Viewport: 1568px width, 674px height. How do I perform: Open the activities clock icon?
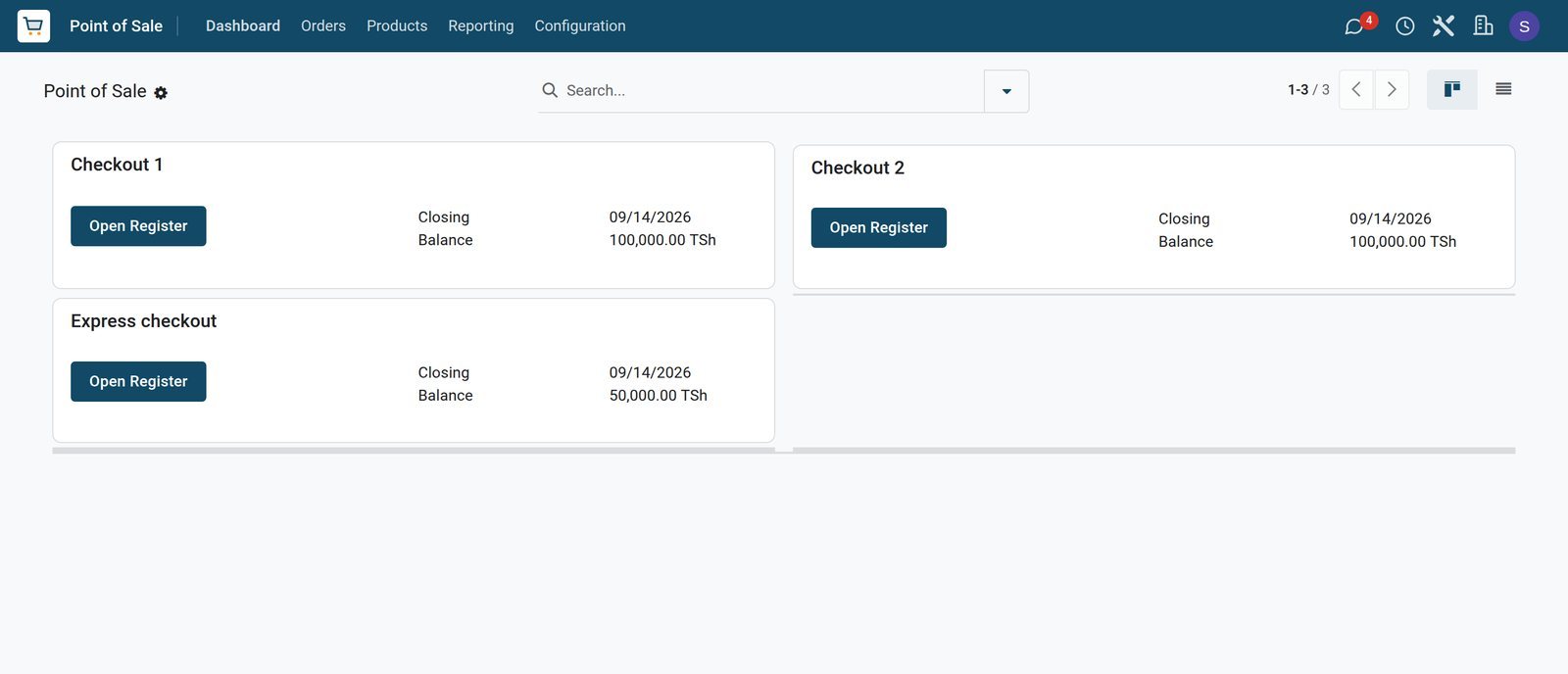[1404, 26]
